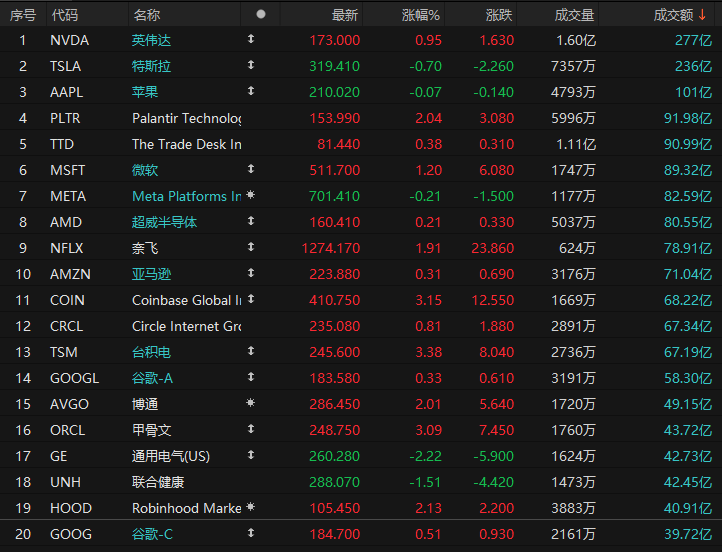Click turnover value 277亿

[x=693, y=41]
